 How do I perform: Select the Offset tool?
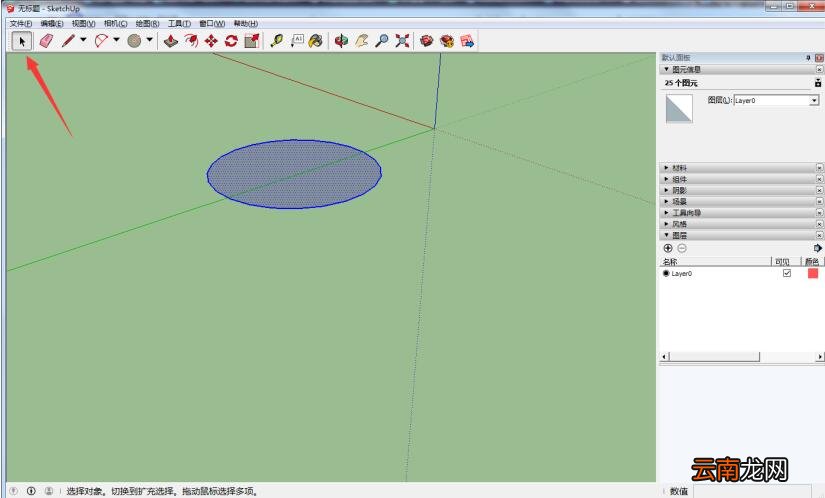191,41
